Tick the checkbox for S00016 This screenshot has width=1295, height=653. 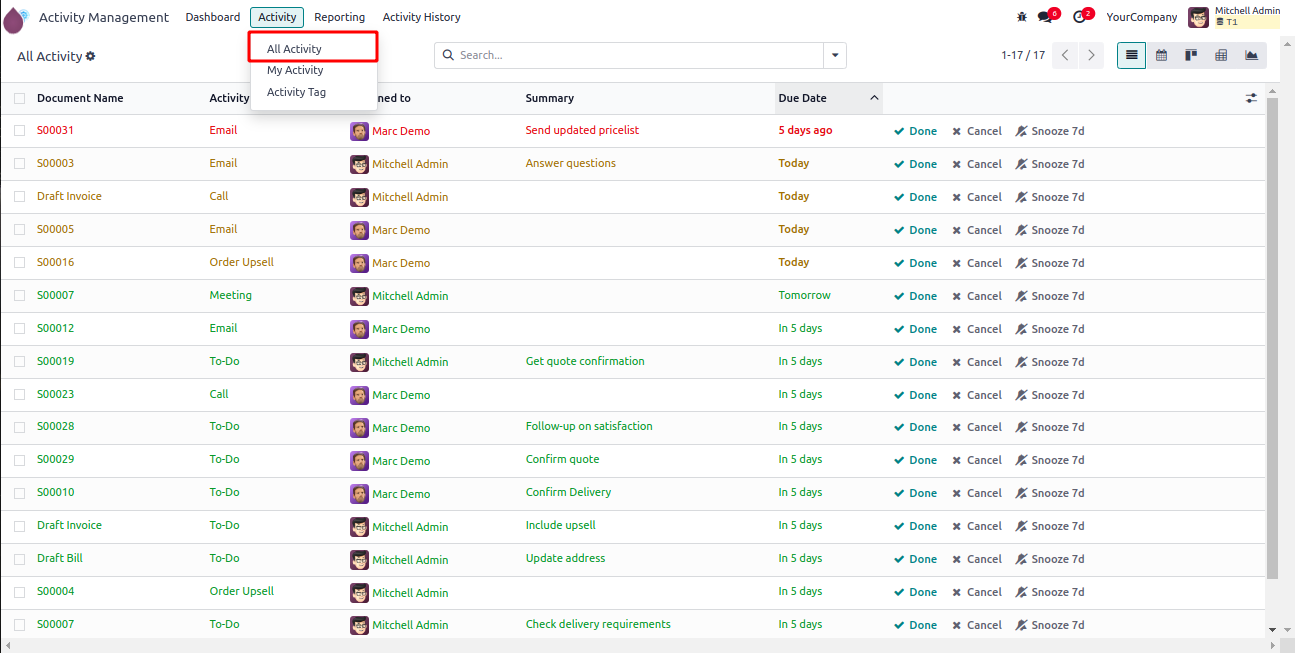pos(20,263)
